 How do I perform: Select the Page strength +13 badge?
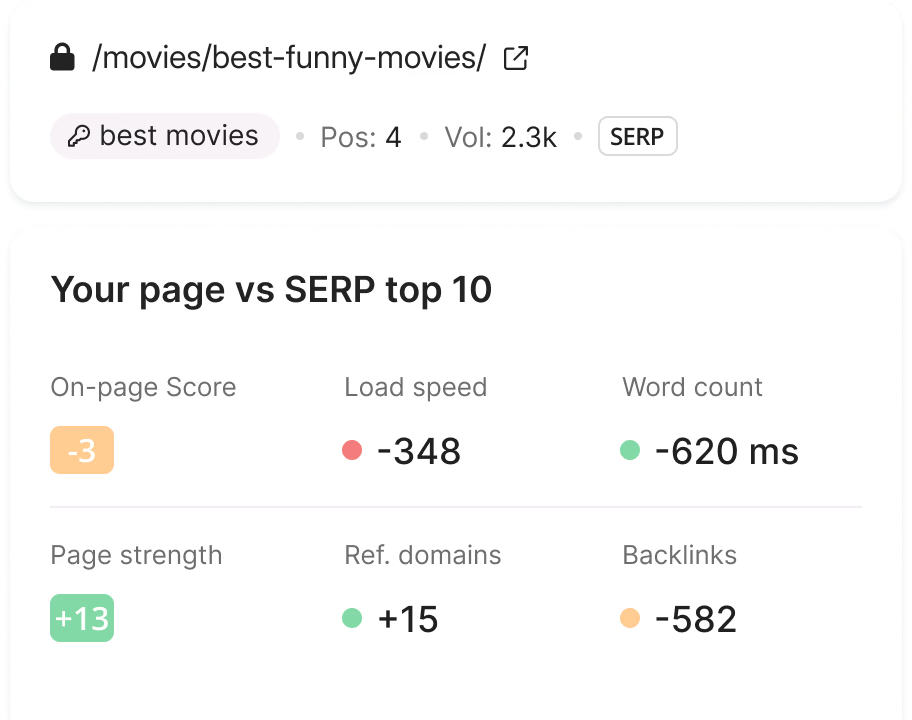point(82,618)
